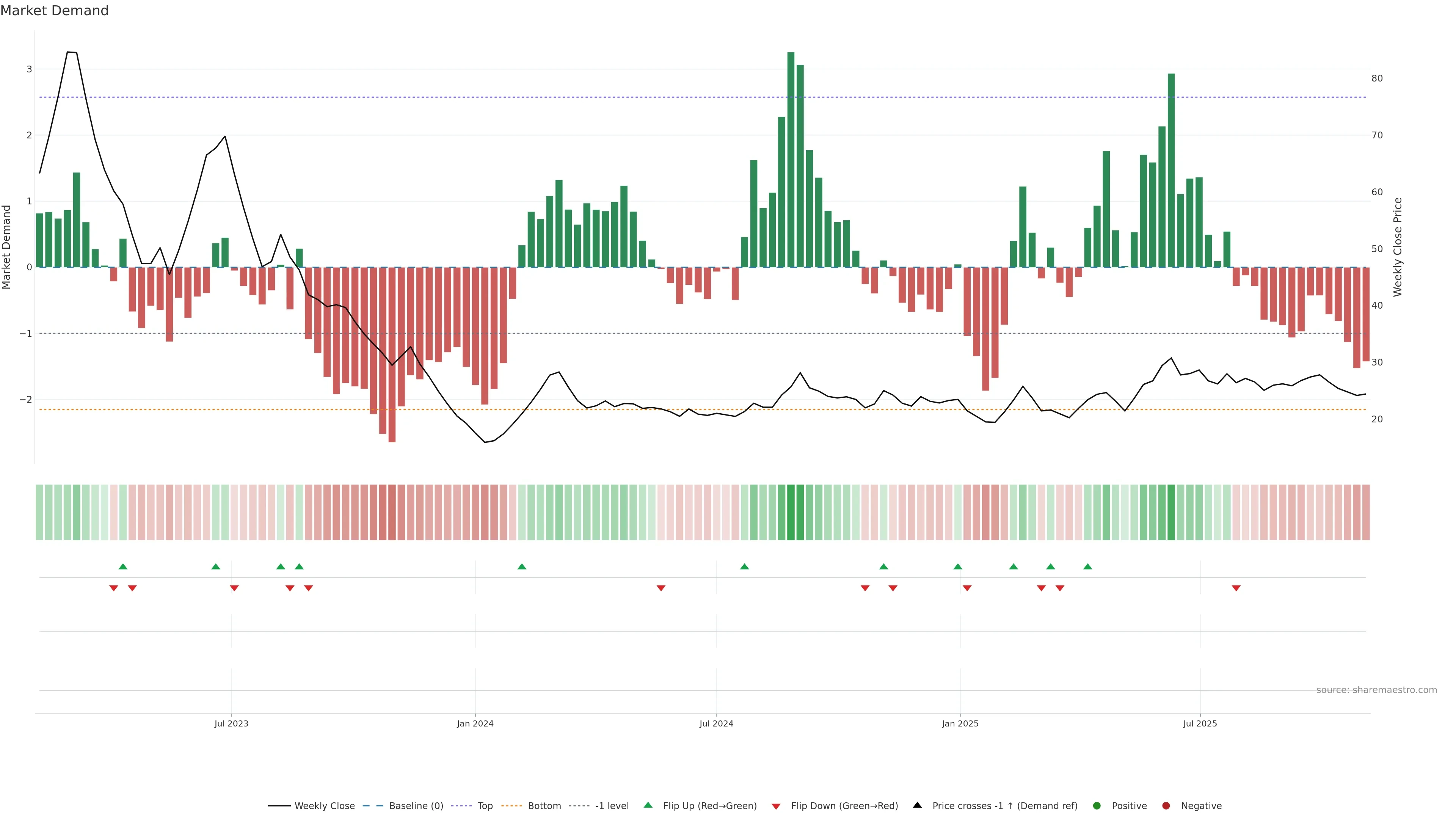This screenshot has height=819, width=1456.
Task: Click the Market Demand chart title
Action: click(x=54, y=11)
